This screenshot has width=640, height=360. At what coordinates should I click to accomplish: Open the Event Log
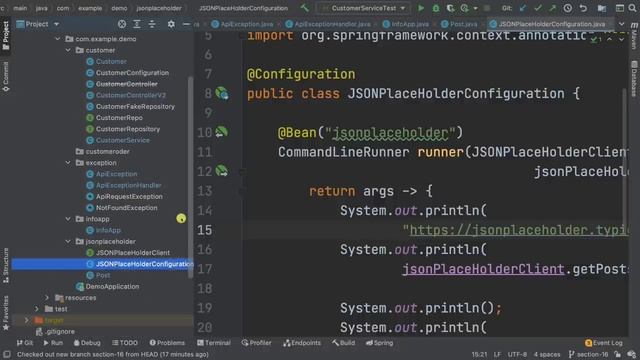pos(604,343)
